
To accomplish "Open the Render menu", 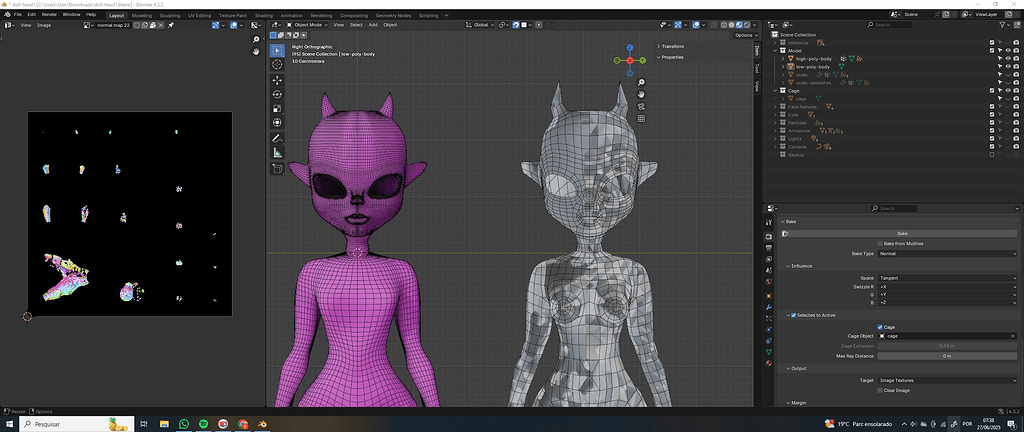I will click(49, 14).
